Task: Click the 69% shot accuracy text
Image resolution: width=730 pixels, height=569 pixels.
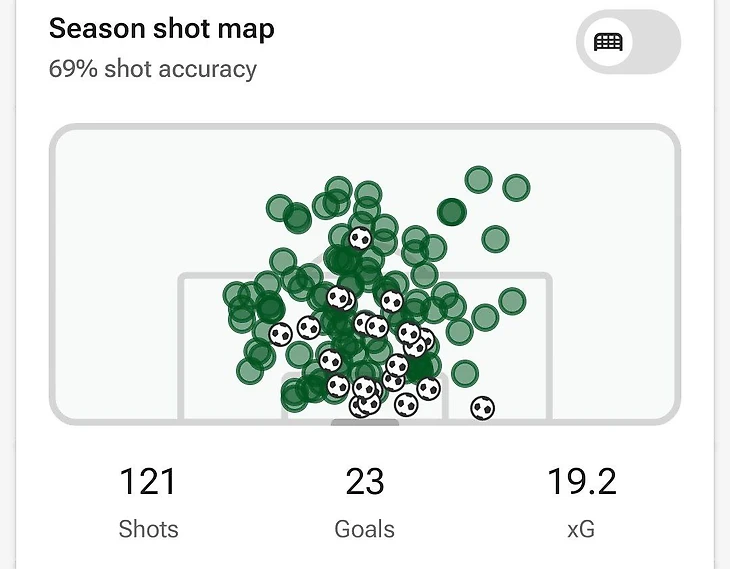Action: 153,69
